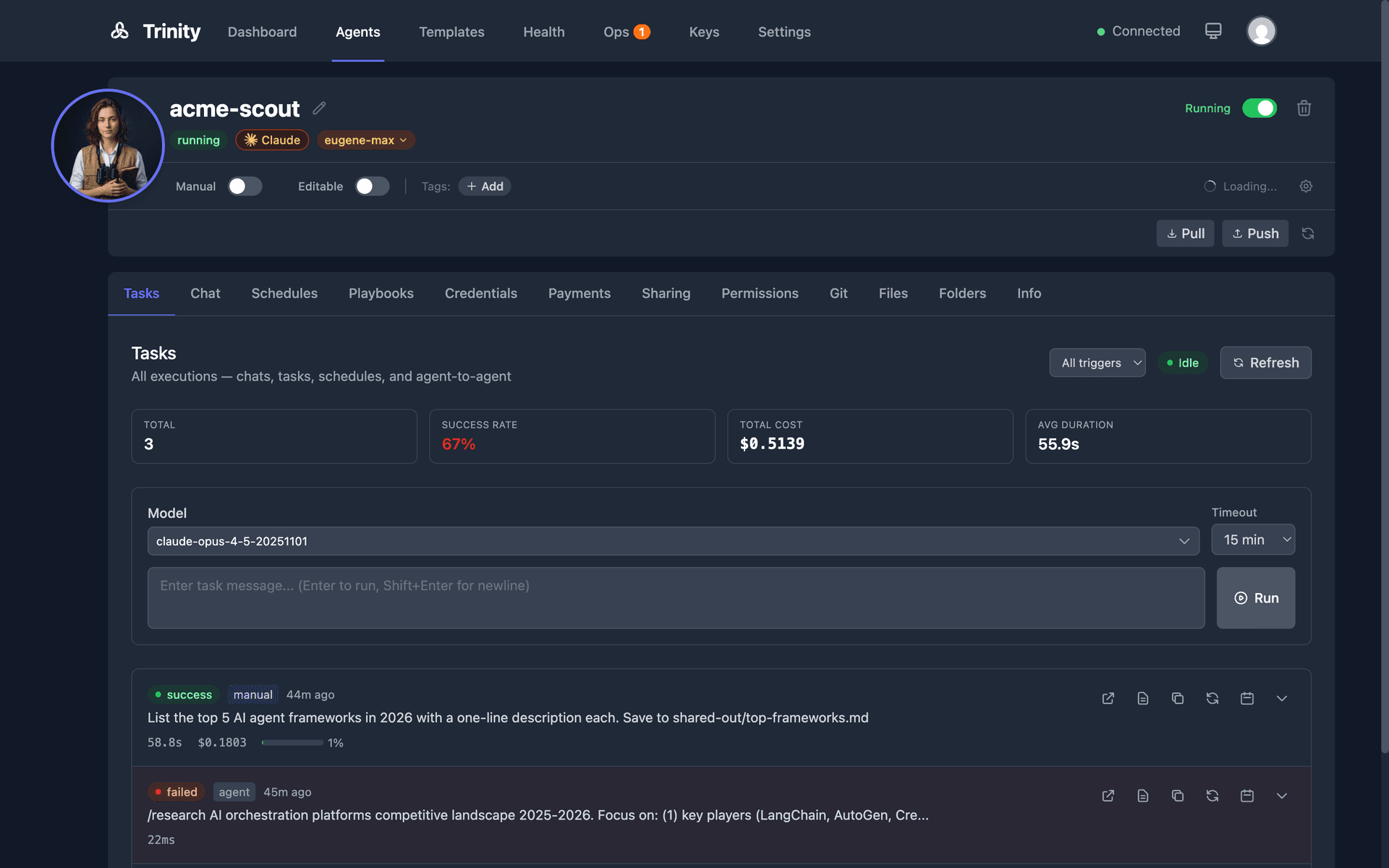Rerun the failed orchestration research task
The height and width of the screenshot is (868, 1389).
click(1213, 796)
